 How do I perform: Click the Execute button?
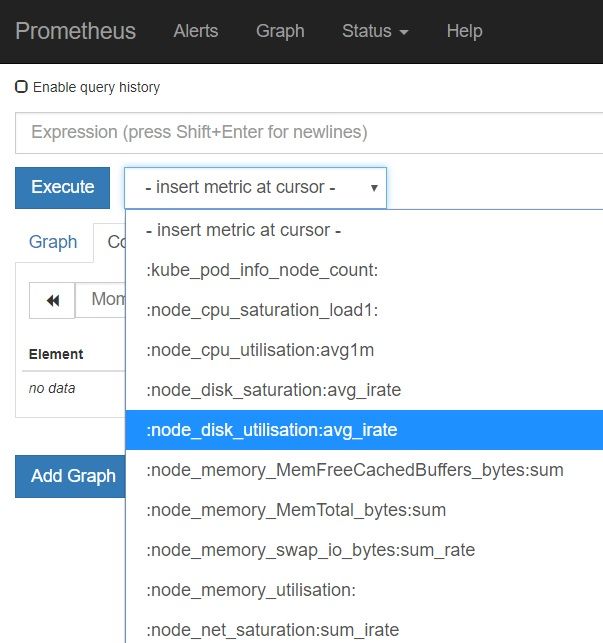[62, 188]
